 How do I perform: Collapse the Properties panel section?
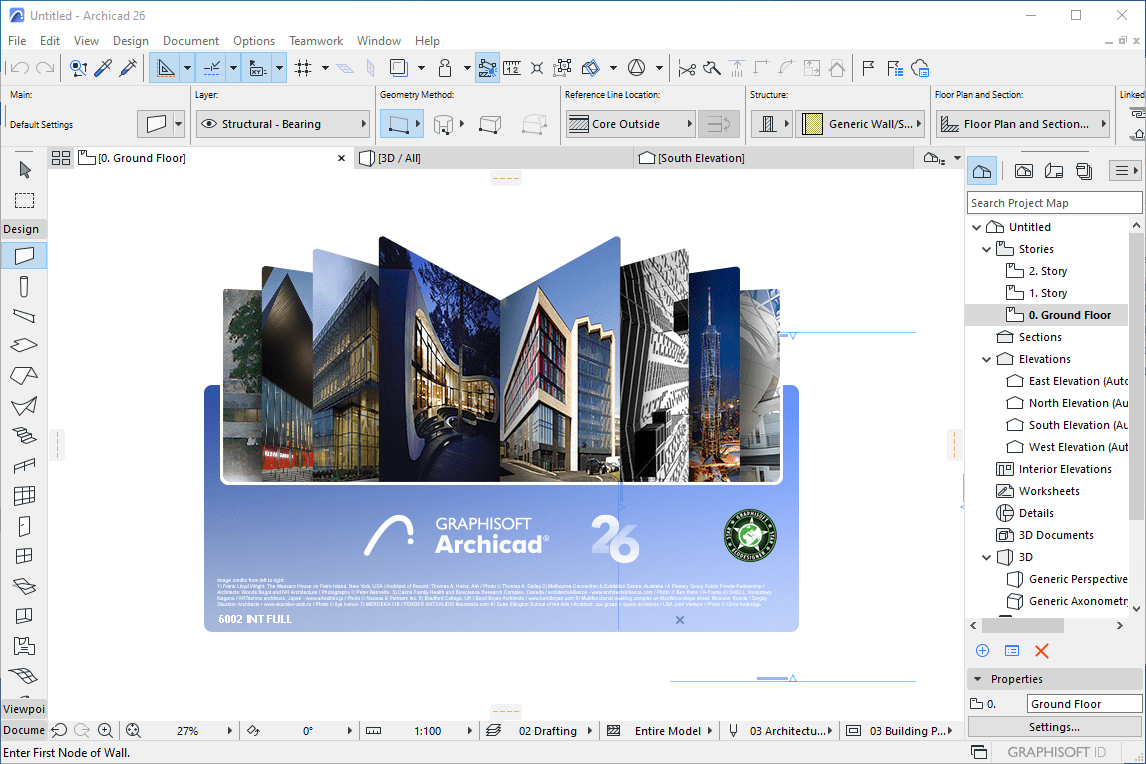[978, 679]
